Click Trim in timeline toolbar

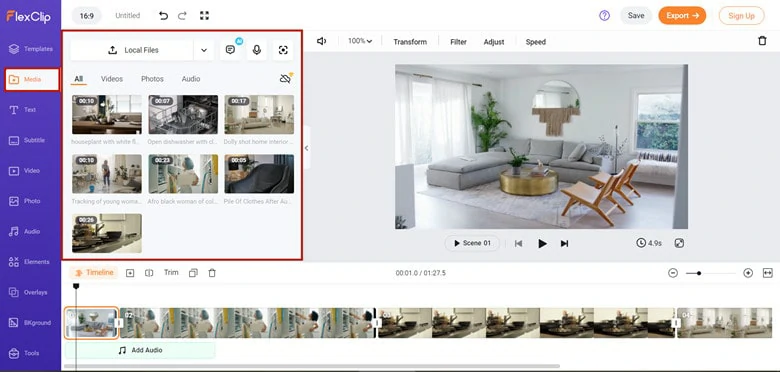[x=171, y=273]
